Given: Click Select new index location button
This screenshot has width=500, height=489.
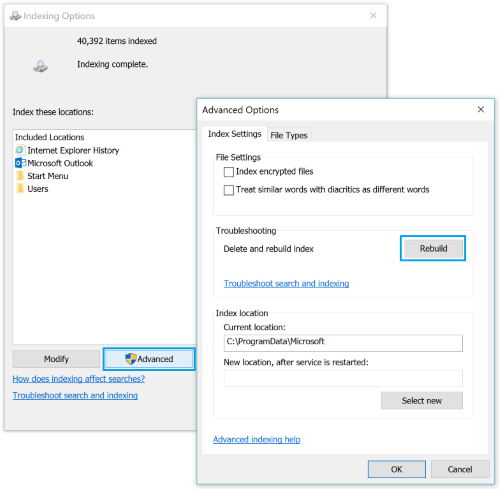Looking at the screenshot, I should point(422,400).
